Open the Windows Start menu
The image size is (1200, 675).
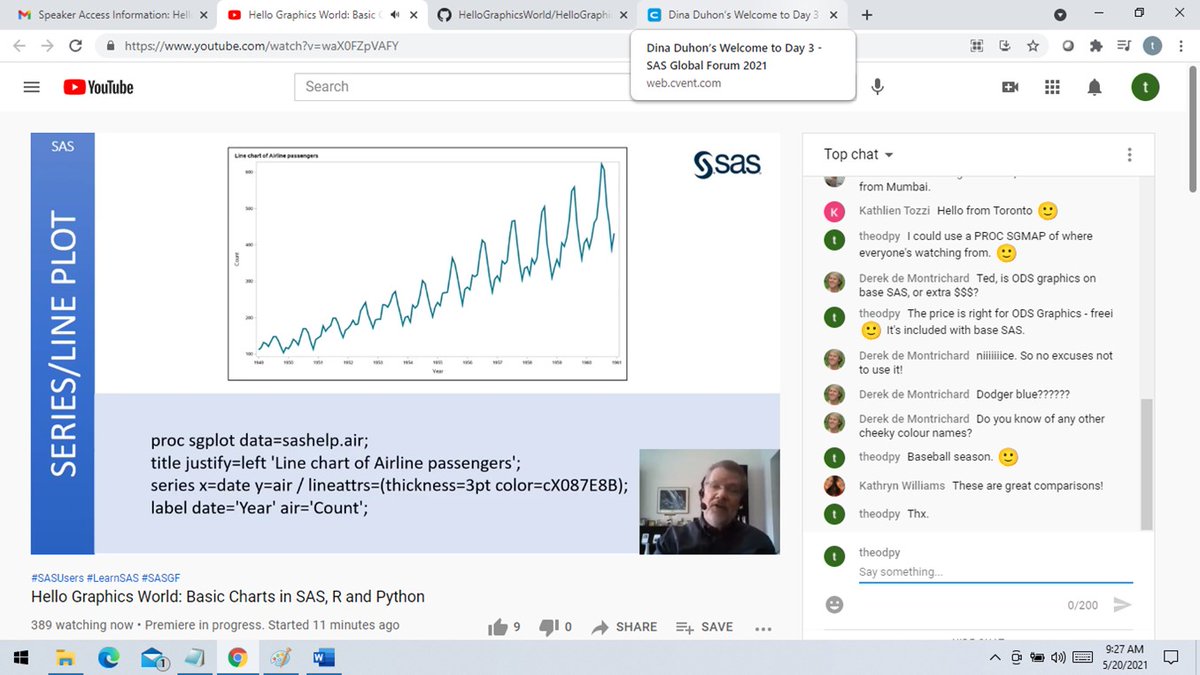coord(21,657)
